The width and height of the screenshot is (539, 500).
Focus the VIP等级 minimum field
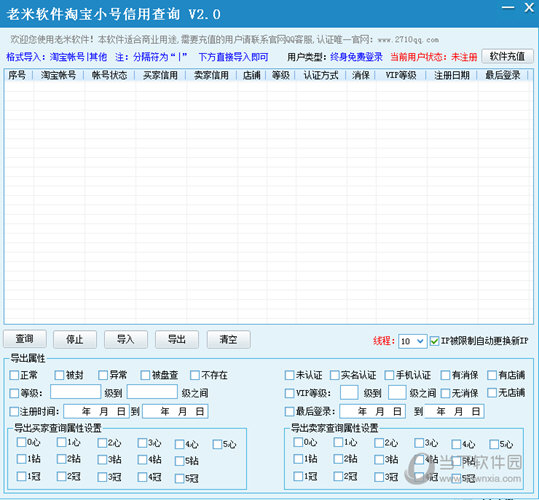349,392
